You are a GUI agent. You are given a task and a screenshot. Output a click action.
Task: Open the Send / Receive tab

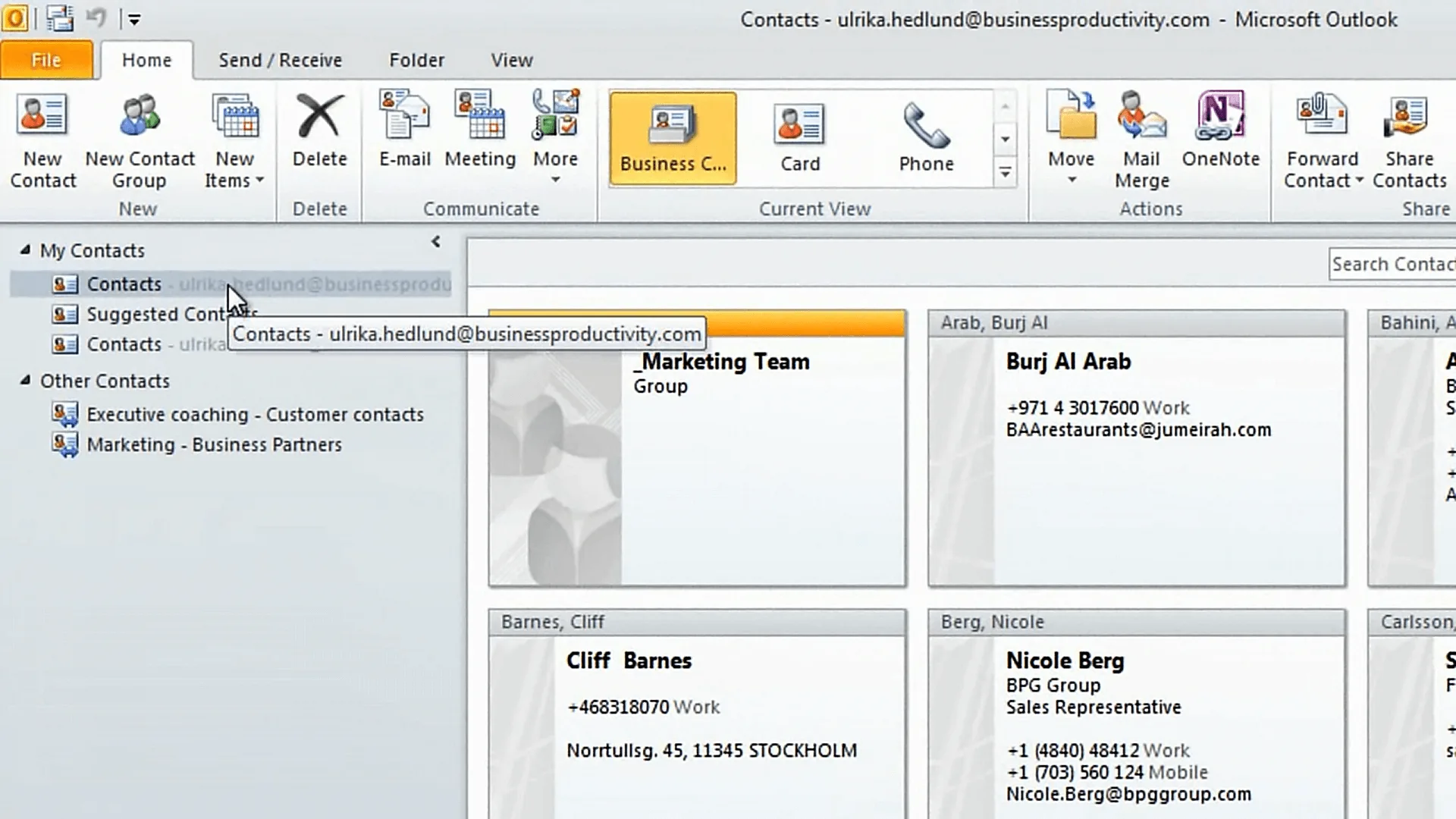(280, 60)
